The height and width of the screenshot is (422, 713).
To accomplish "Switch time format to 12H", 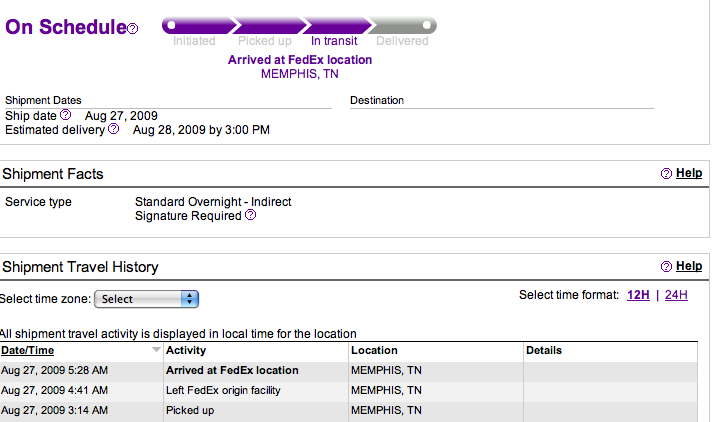I will [x=637, y=295].
